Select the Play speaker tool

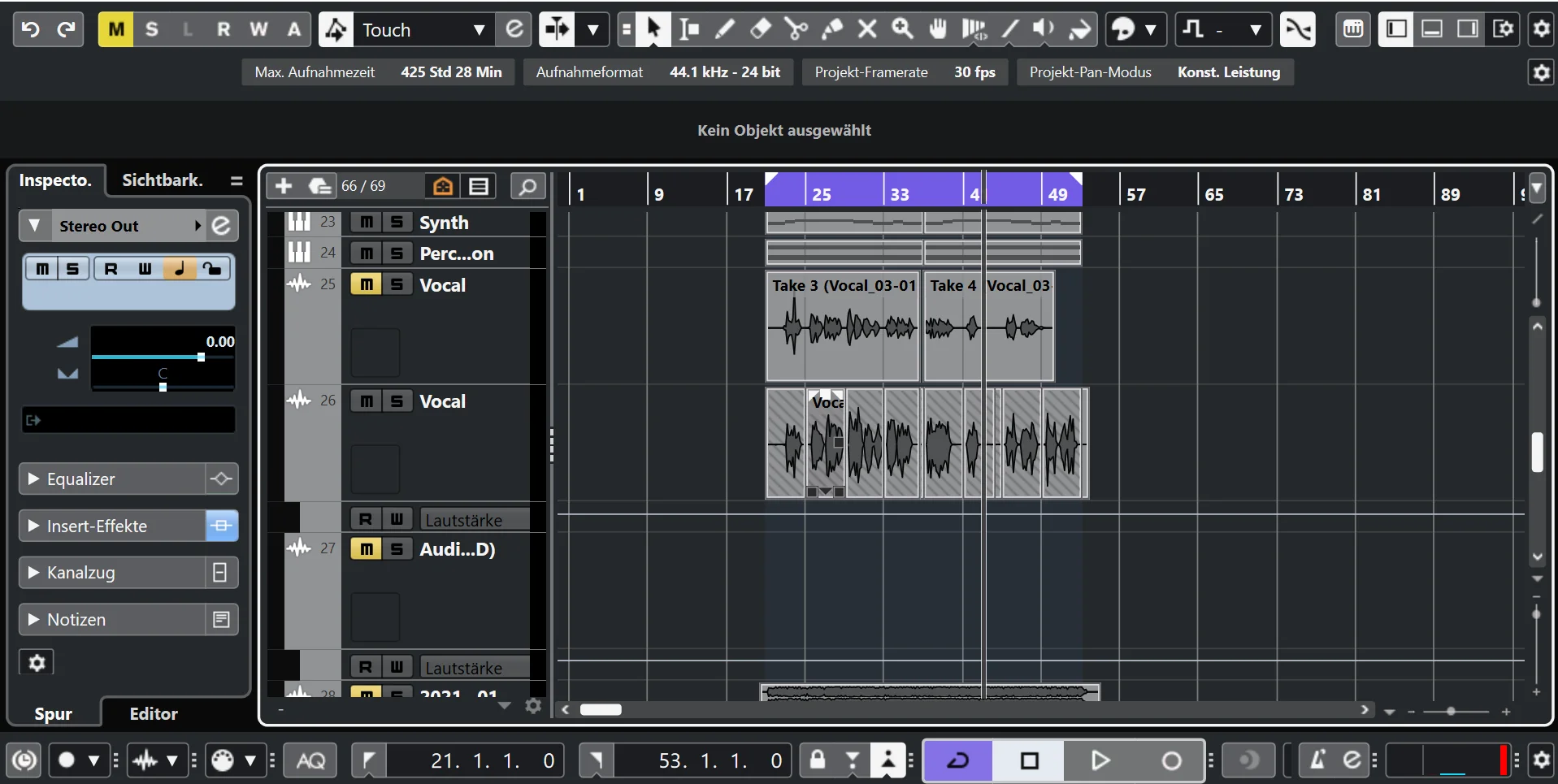coord(1044,30)
